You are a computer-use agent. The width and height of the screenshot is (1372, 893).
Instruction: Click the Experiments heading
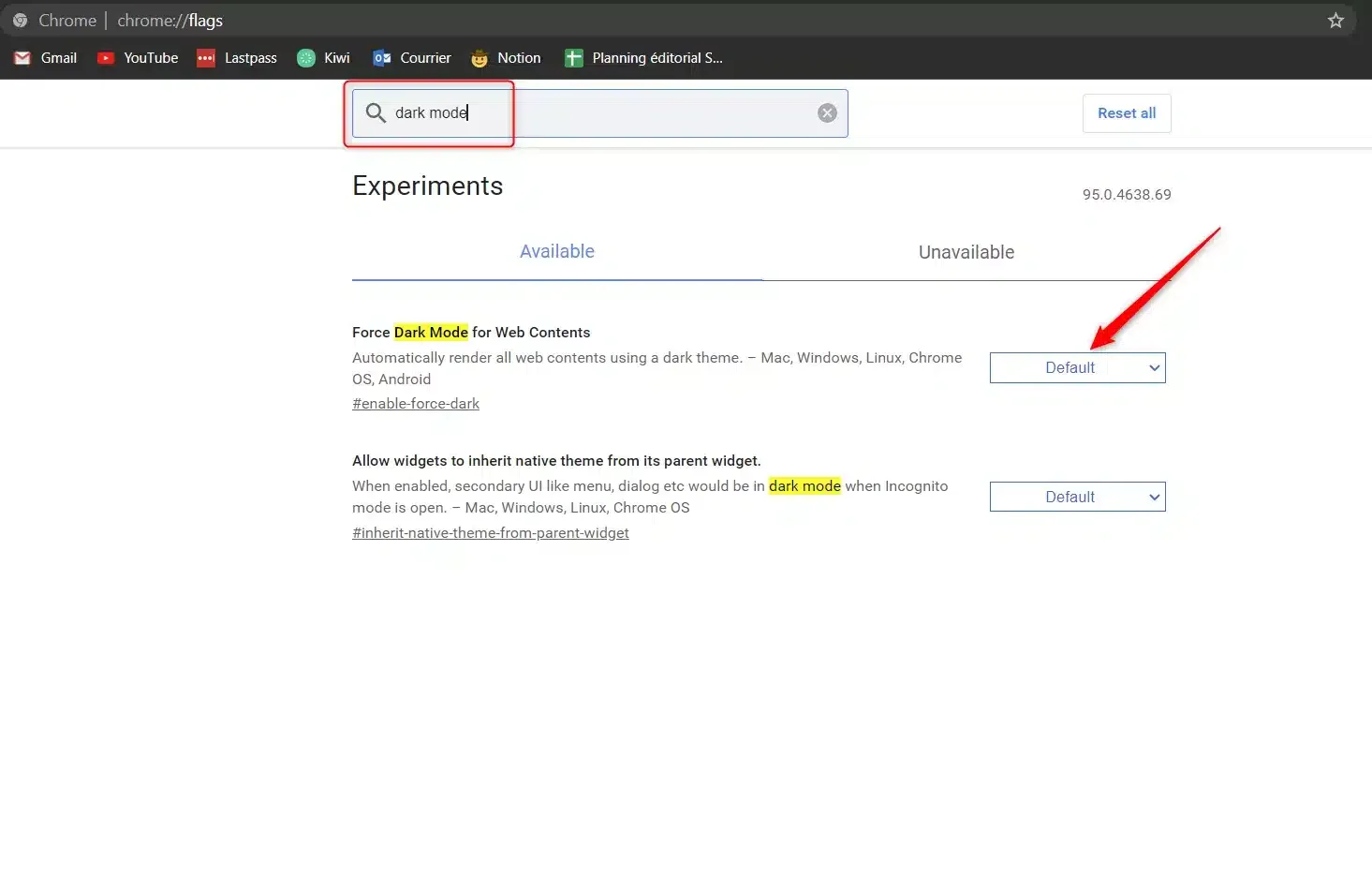click(x=427, y=186)
